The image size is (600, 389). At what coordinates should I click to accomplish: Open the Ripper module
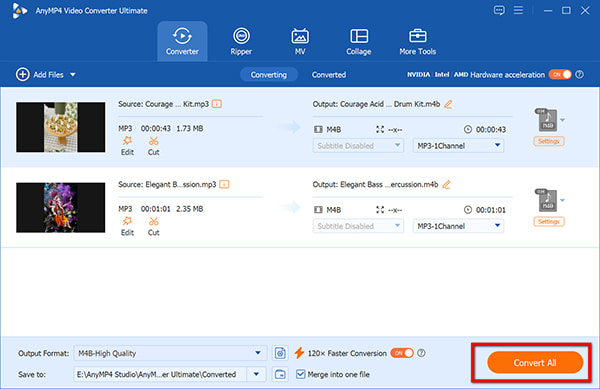241,41
